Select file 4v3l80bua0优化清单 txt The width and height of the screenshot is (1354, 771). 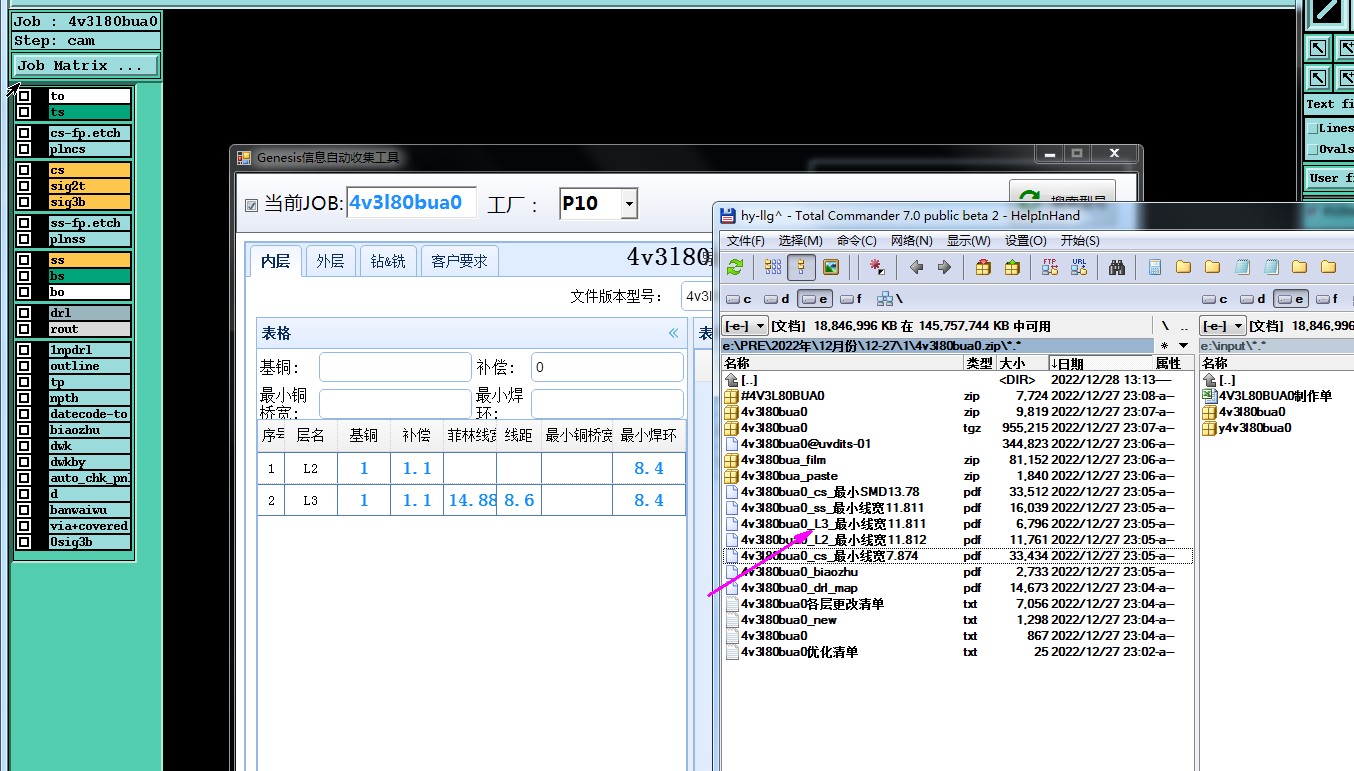coord(957,652)
